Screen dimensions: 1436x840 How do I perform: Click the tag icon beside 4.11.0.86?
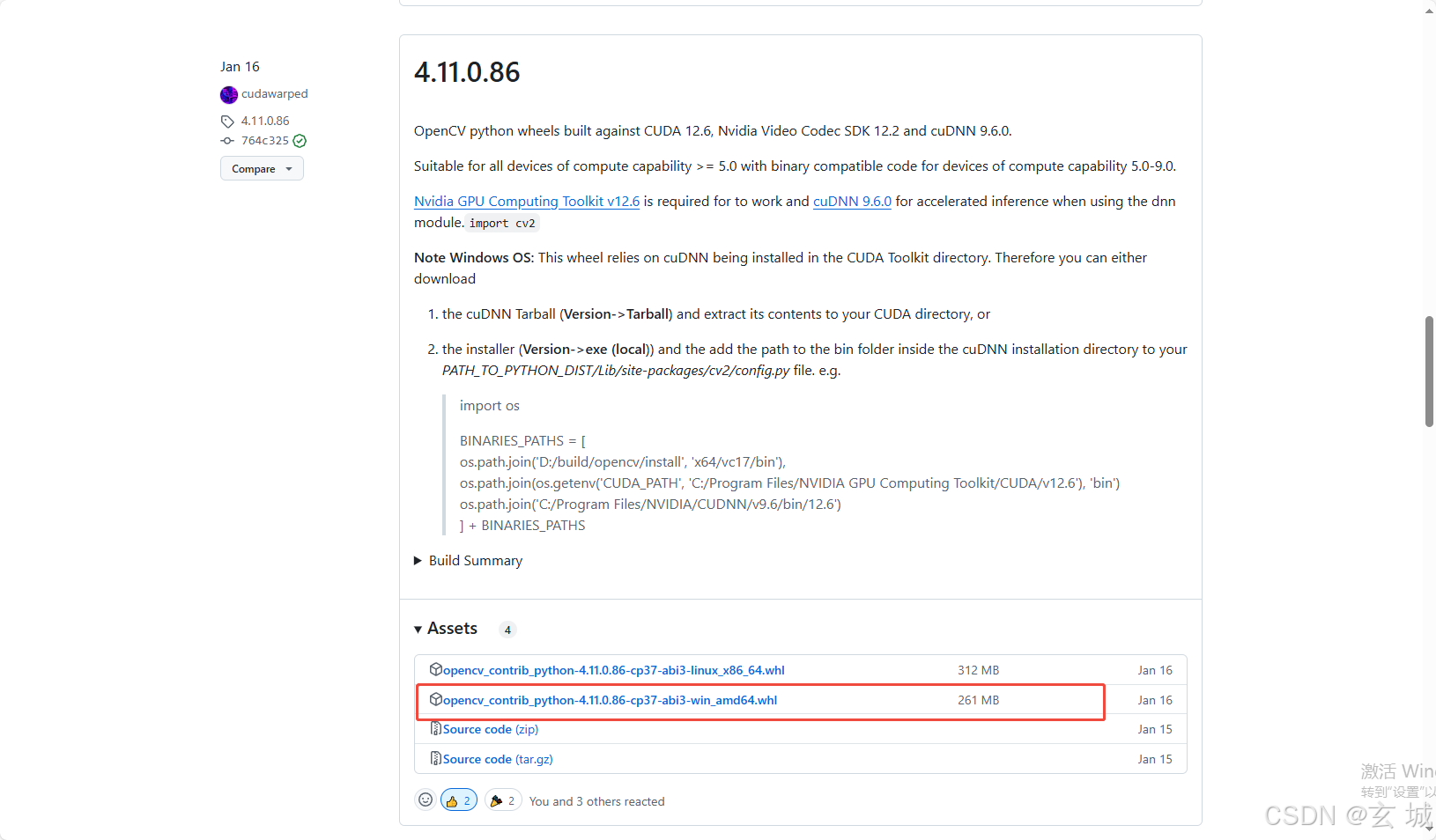pos(227,121)
